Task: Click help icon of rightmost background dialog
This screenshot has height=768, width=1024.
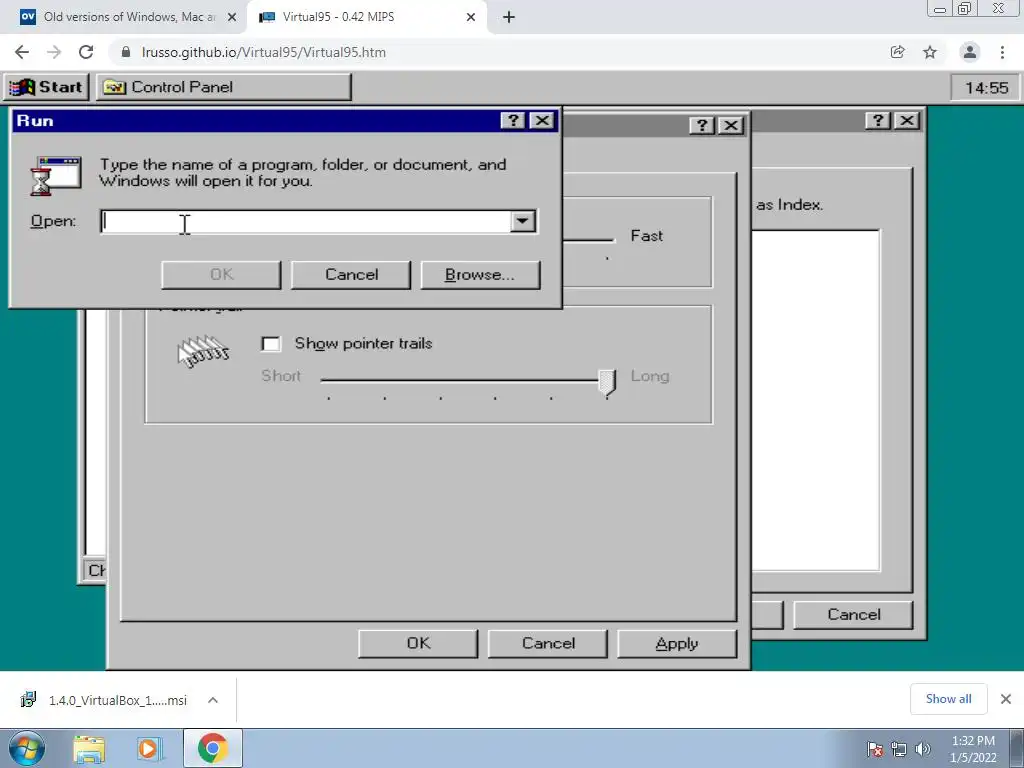Action: (878, 120)
